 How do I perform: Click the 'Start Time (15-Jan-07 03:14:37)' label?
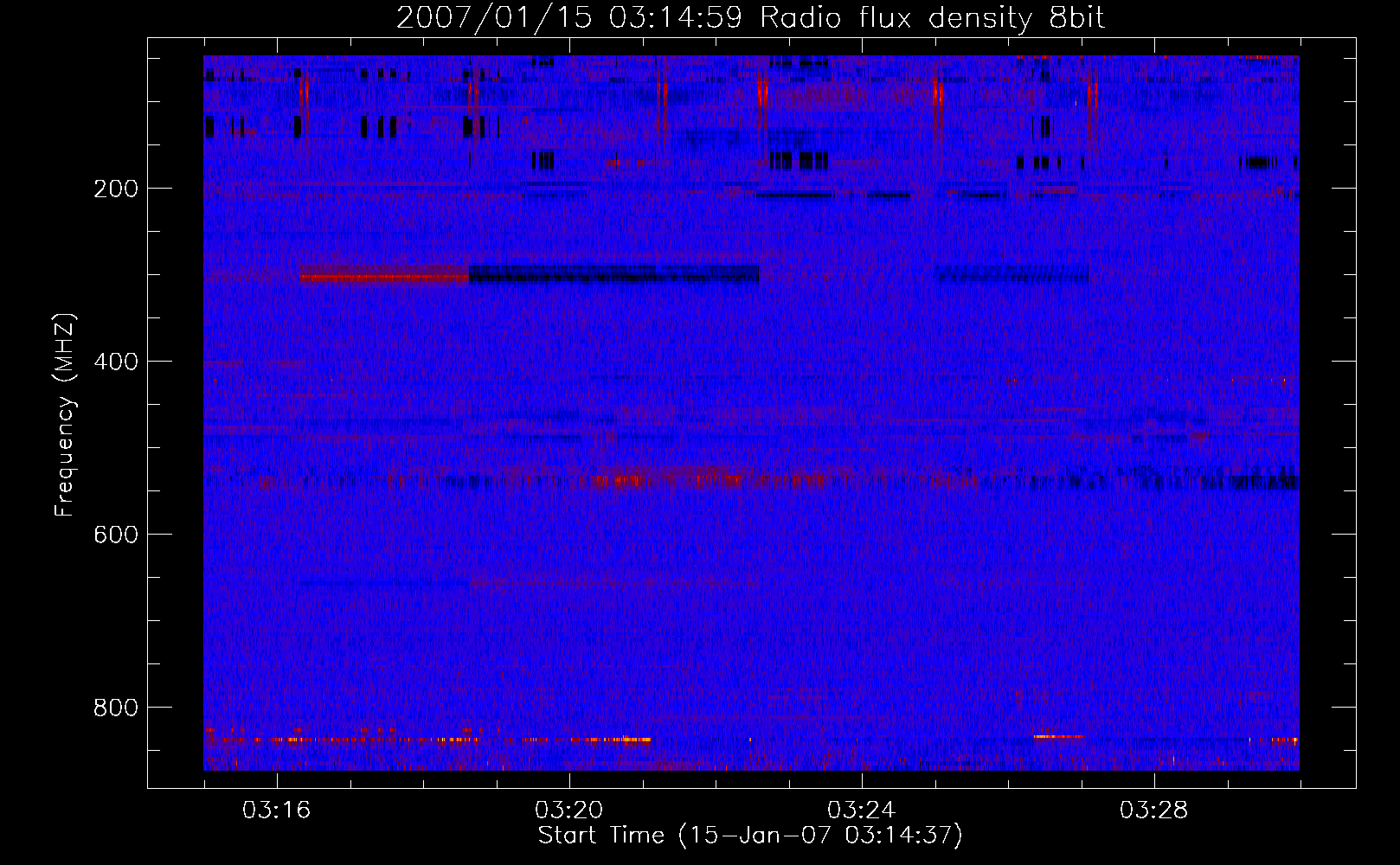click(x=750, y=836)
